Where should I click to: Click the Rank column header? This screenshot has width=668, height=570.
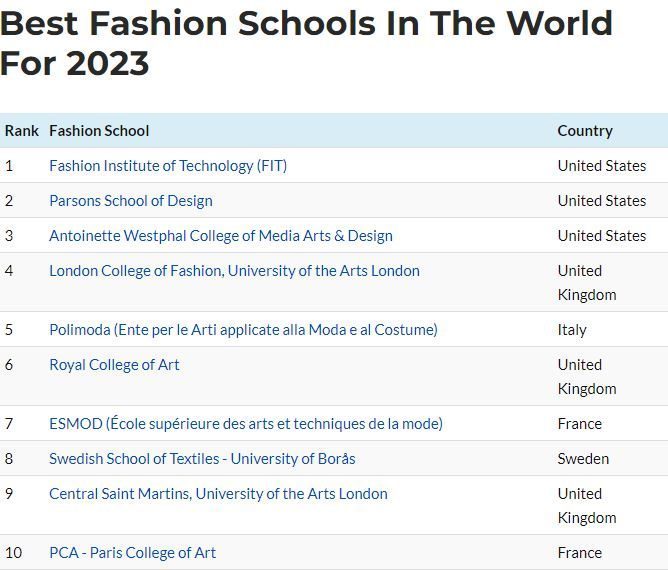pyautogui.click(x=22, y=131)
